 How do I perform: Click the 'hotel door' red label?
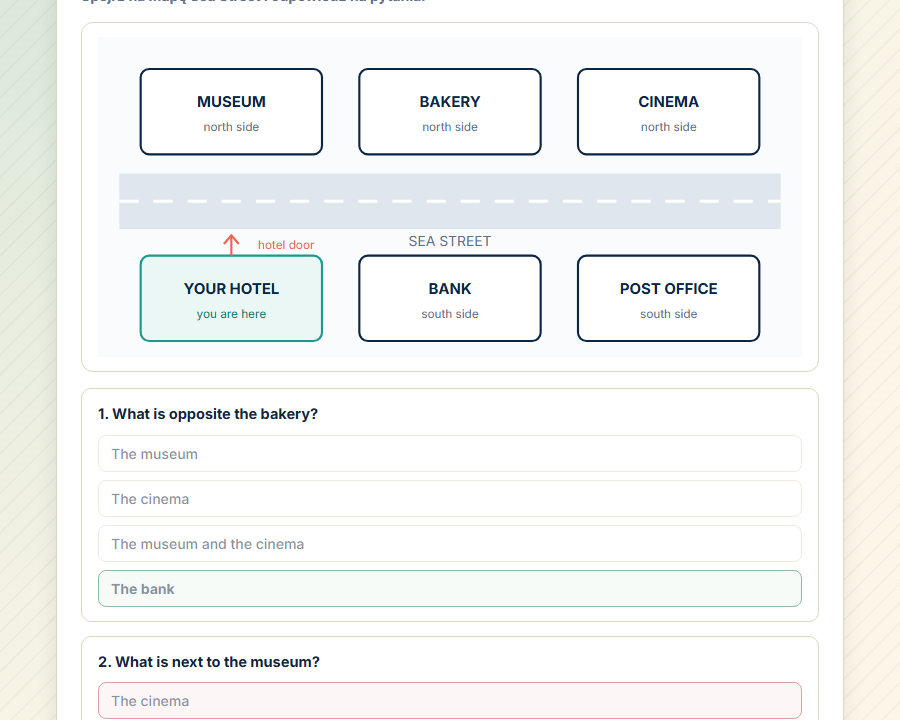[x=286, y=245]
